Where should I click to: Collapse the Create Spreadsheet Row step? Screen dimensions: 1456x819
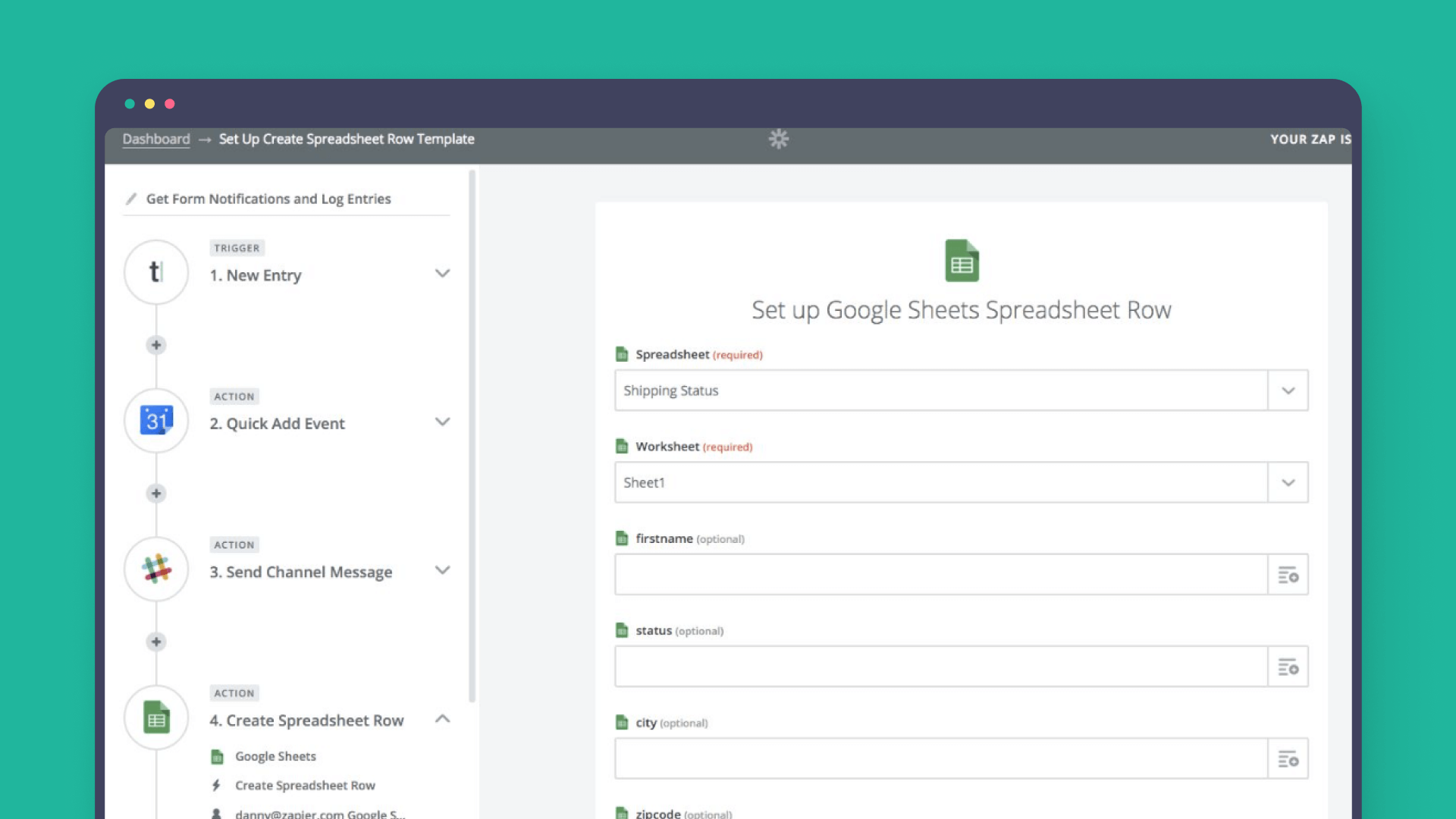click(443, 719)
